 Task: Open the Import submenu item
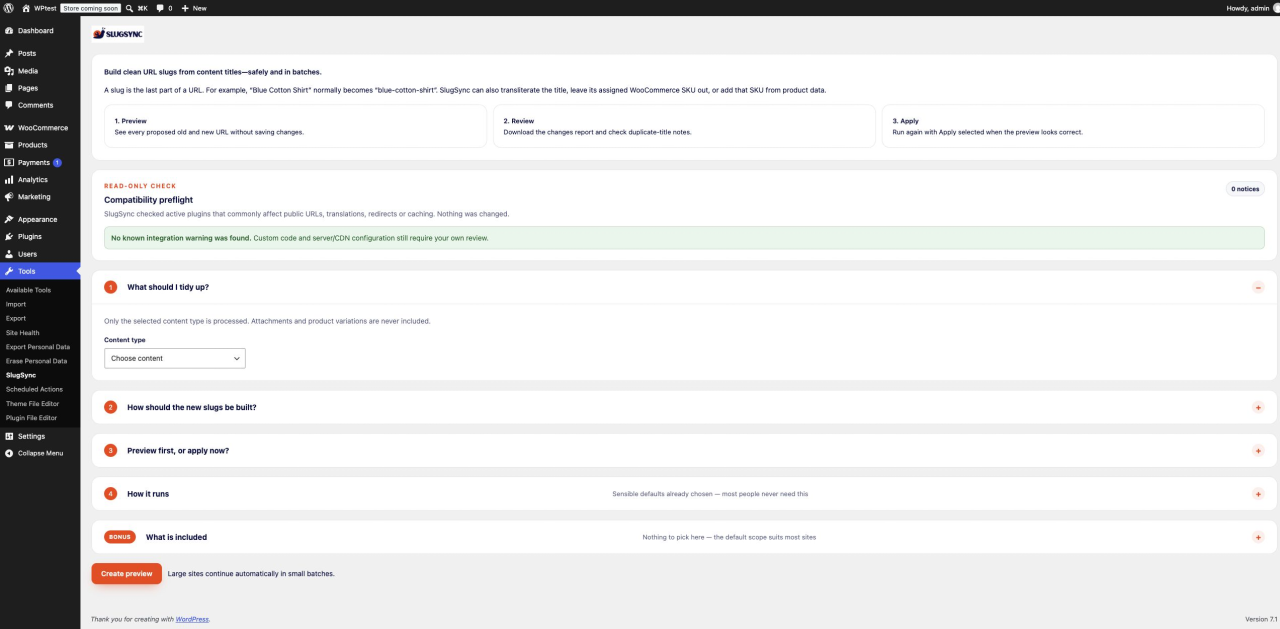tap(16, 304)
